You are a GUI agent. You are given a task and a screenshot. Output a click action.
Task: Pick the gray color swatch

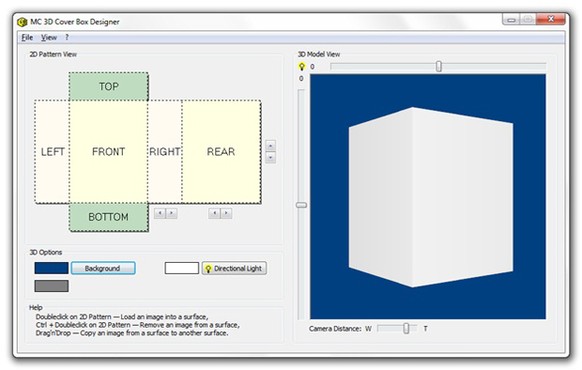[51, 286]
